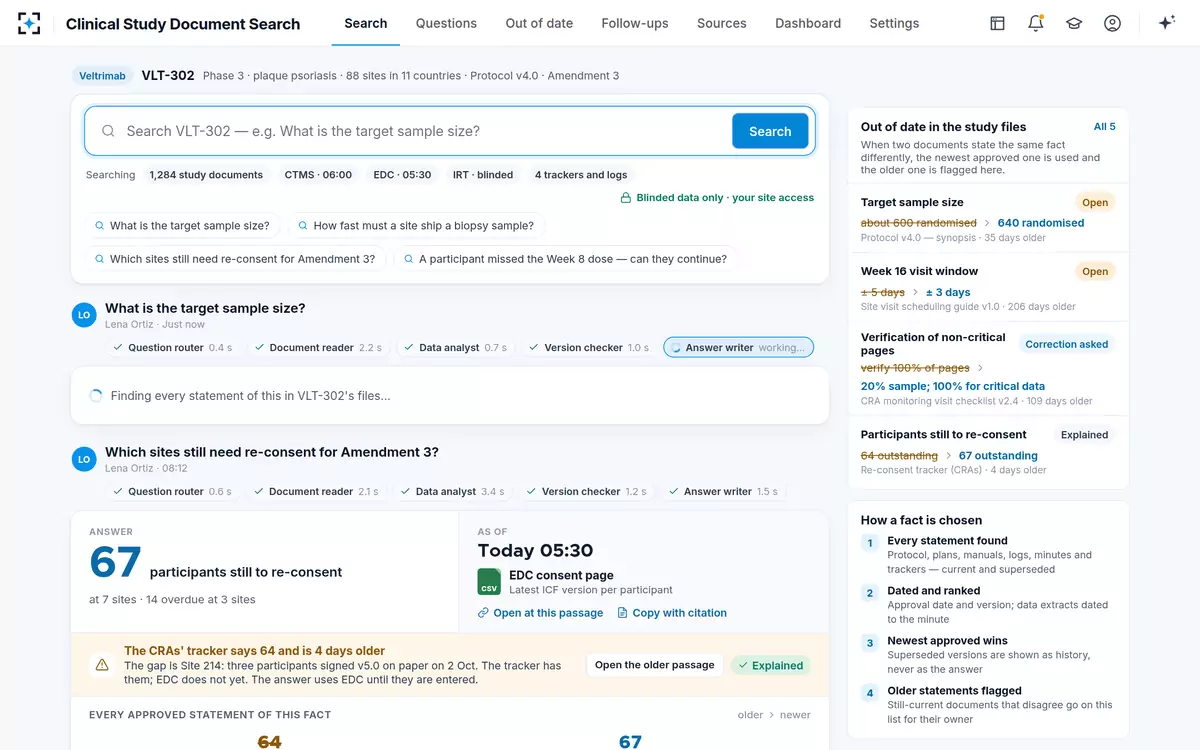Click Version checker 1.2 s step
This screenshot has height=750, width=1200.
click(586, 492)
